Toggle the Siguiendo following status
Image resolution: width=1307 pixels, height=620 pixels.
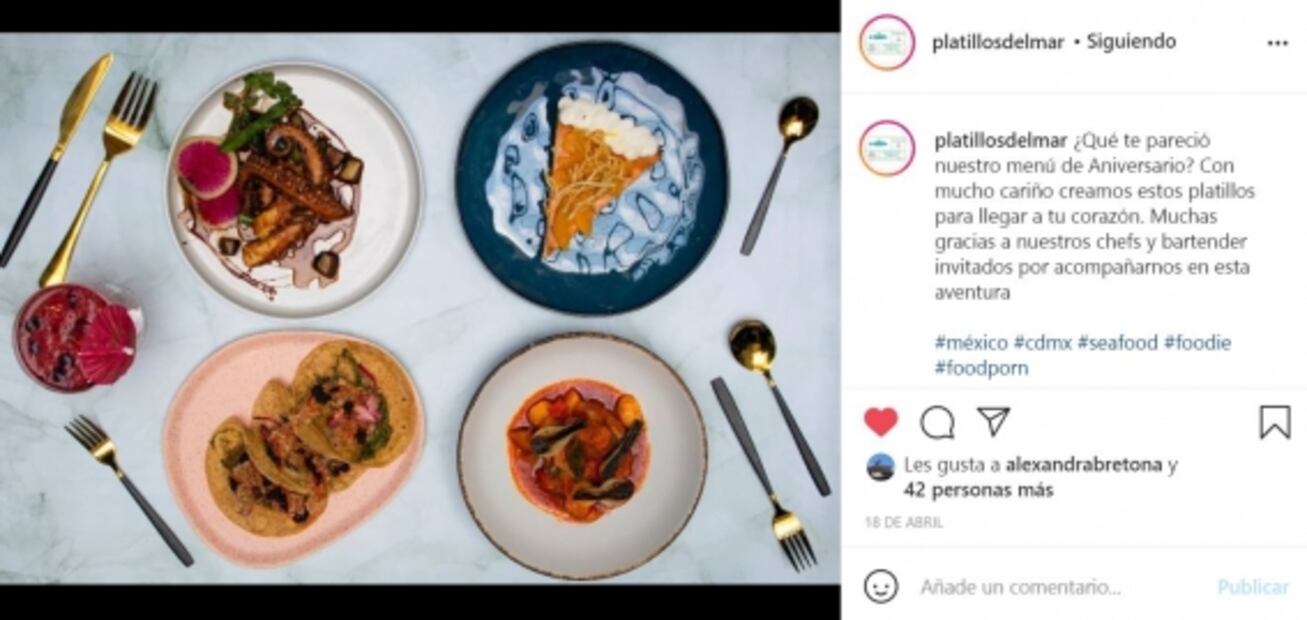coord(1131,42)
